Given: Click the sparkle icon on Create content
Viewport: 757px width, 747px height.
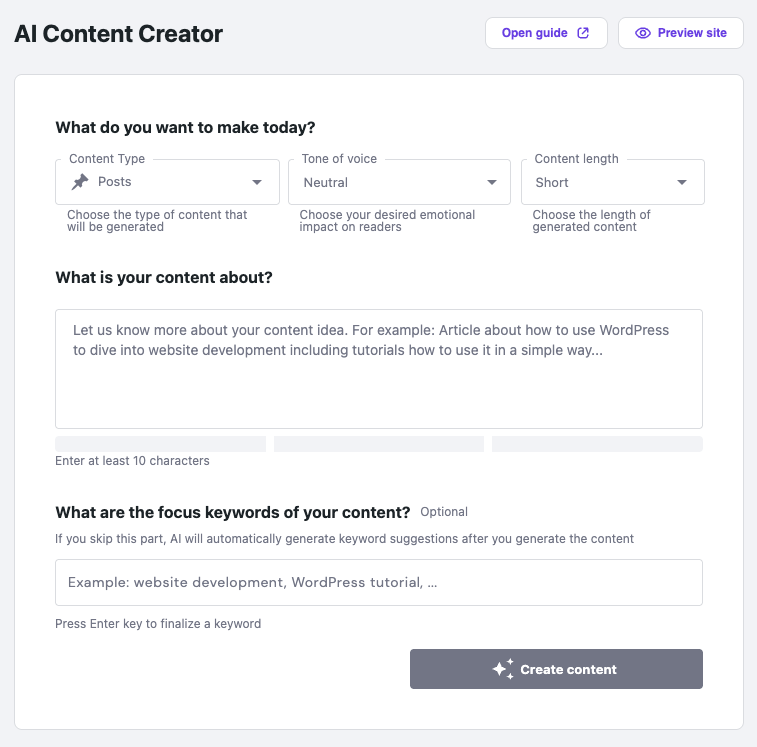Looking at the screenshot, I should tap(502, 669).
